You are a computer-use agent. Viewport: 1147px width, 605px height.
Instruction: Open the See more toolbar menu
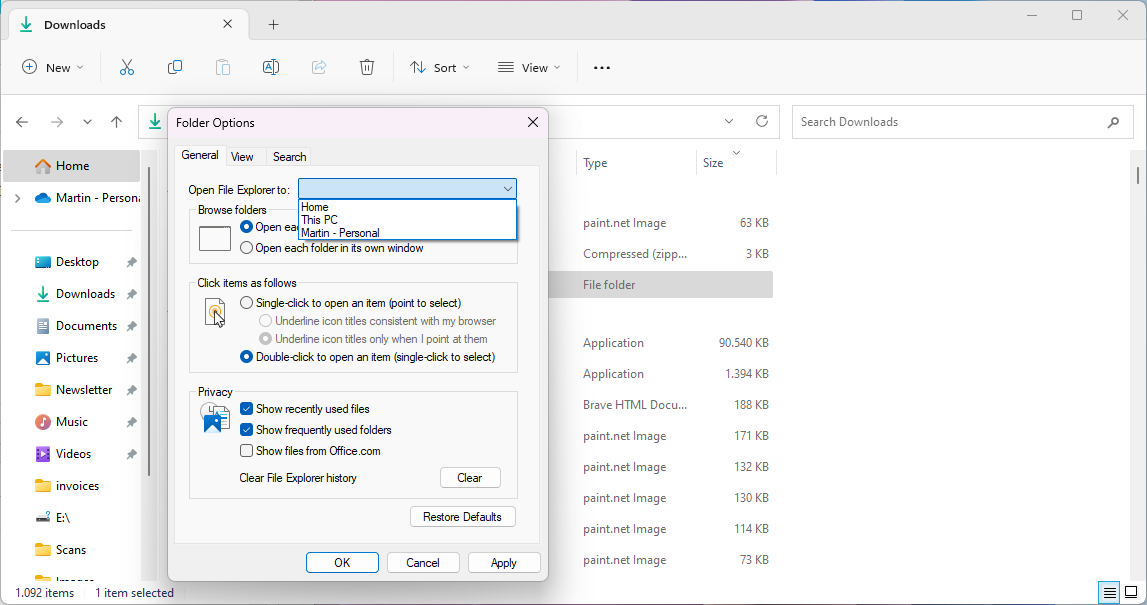point(601,67)
